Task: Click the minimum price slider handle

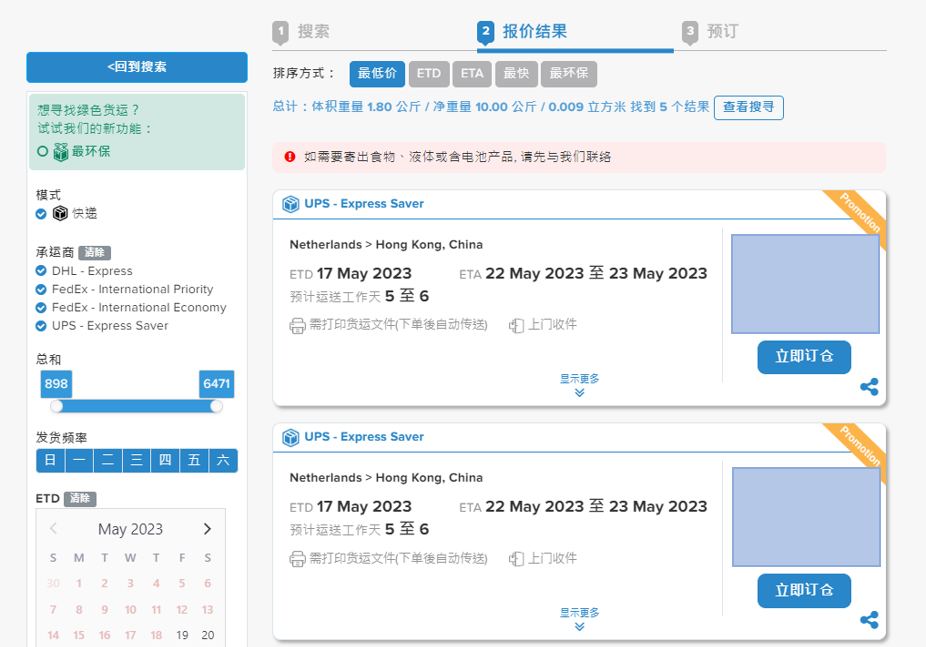Action: pyautogui.click(x=57, y=406)
